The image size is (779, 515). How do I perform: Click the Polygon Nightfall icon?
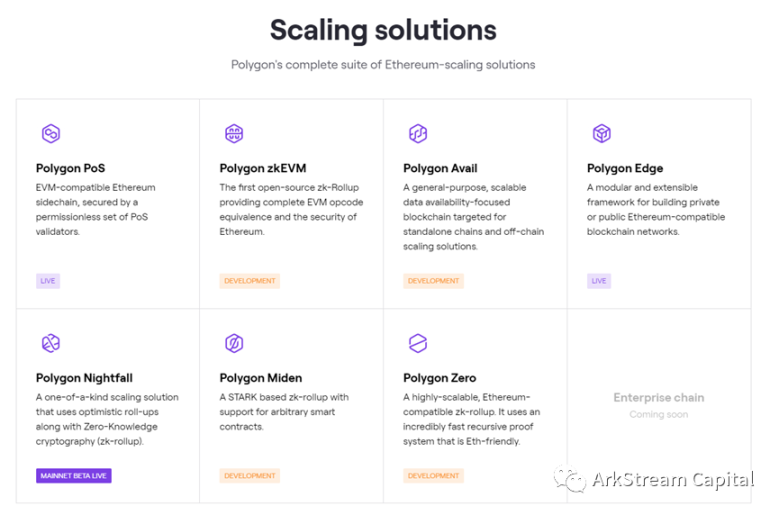pyautogui.click(x=50, y=344)
